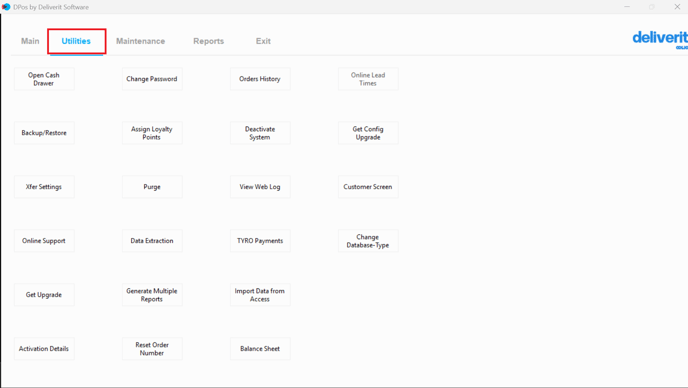Go to the Reports tab
Screen dimensions: 688x388
tap(208, 41)
